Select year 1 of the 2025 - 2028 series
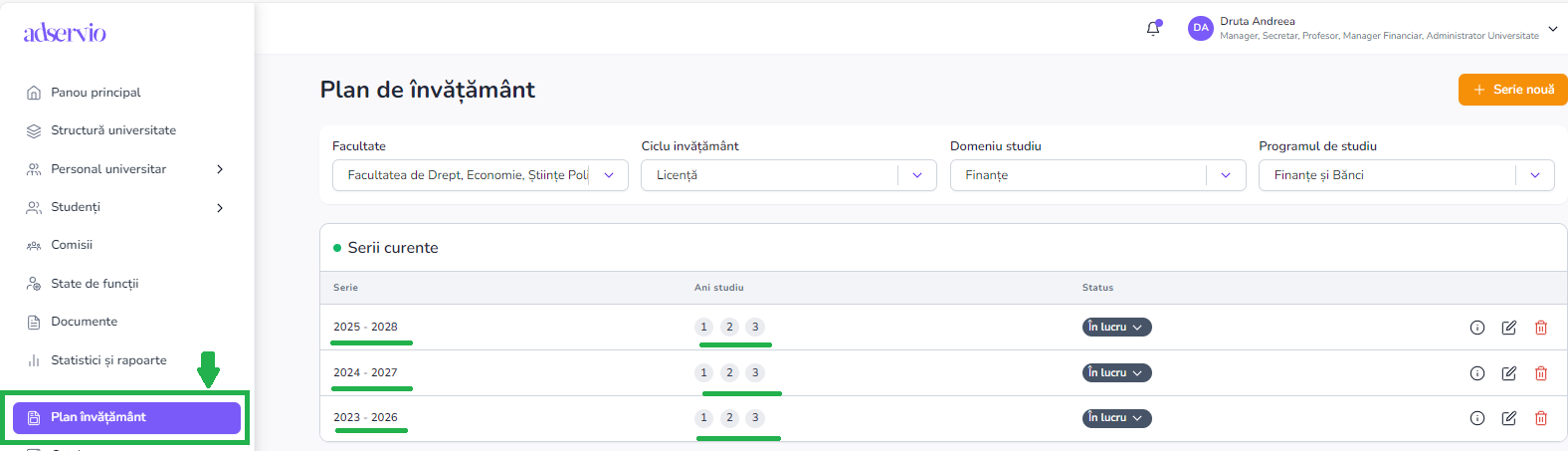This screenshot has height=451, width=1568. coord(704,327)
